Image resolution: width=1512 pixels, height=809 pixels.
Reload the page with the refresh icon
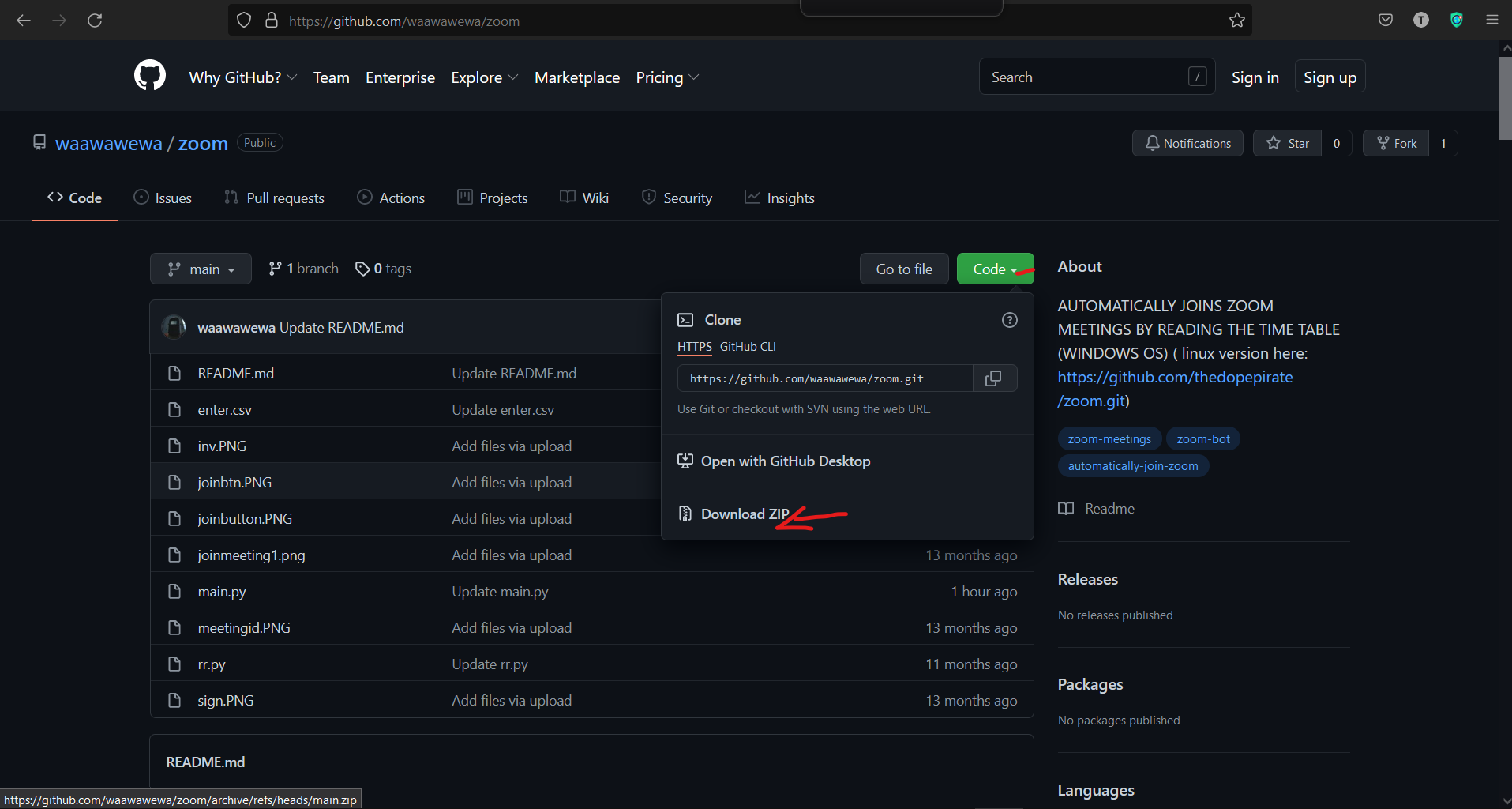tap(95, 21)
